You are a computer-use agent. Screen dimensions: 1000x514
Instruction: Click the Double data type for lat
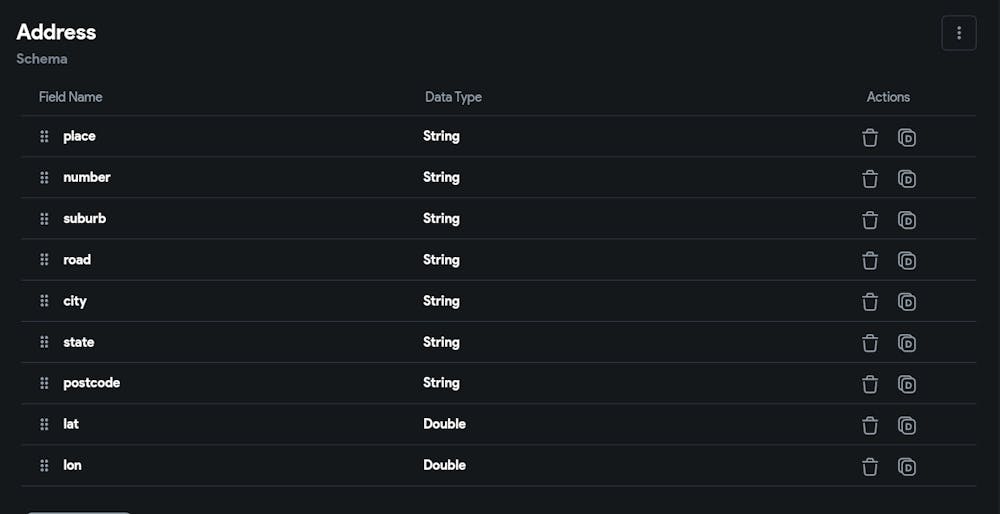(444, 424)
